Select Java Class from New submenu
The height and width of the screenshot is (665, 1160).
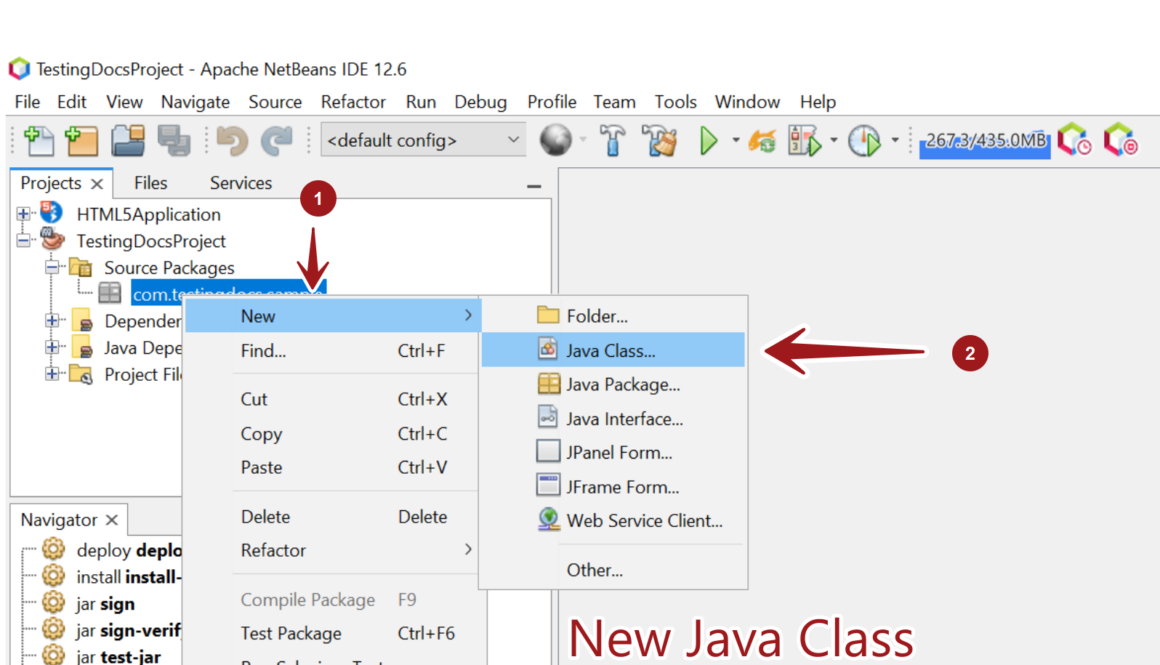click(x=611, y=351)
